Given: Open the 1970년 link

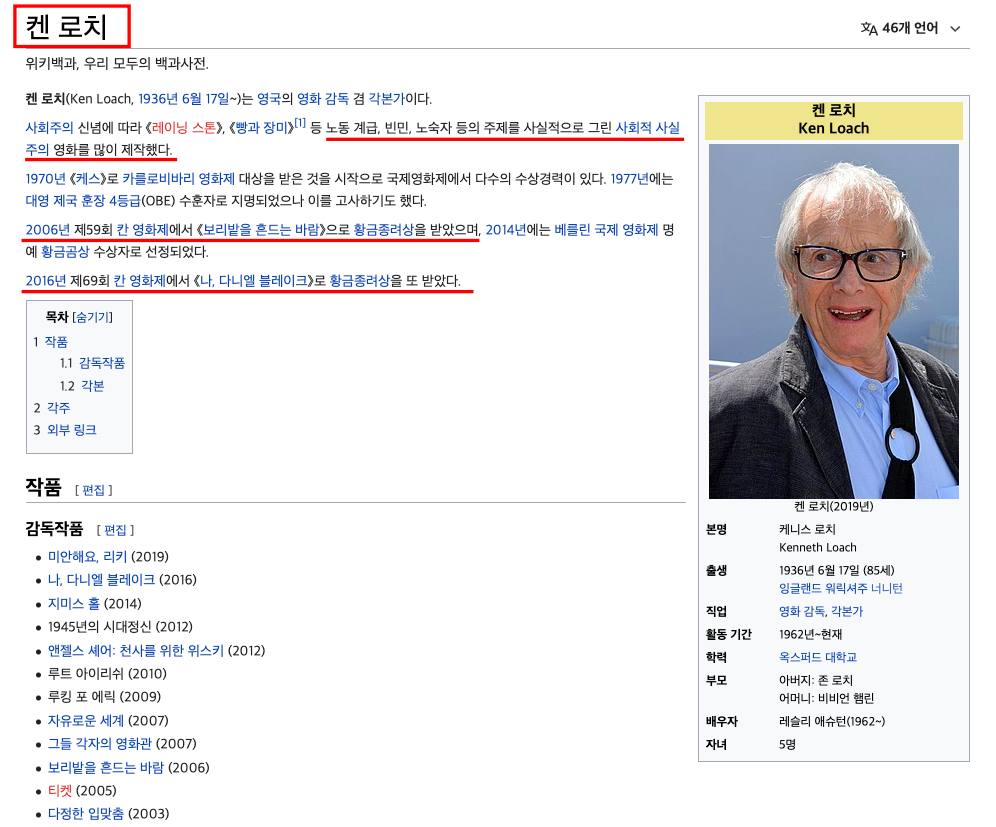Looking at the screenshot, I should click(x=45, y=178).
